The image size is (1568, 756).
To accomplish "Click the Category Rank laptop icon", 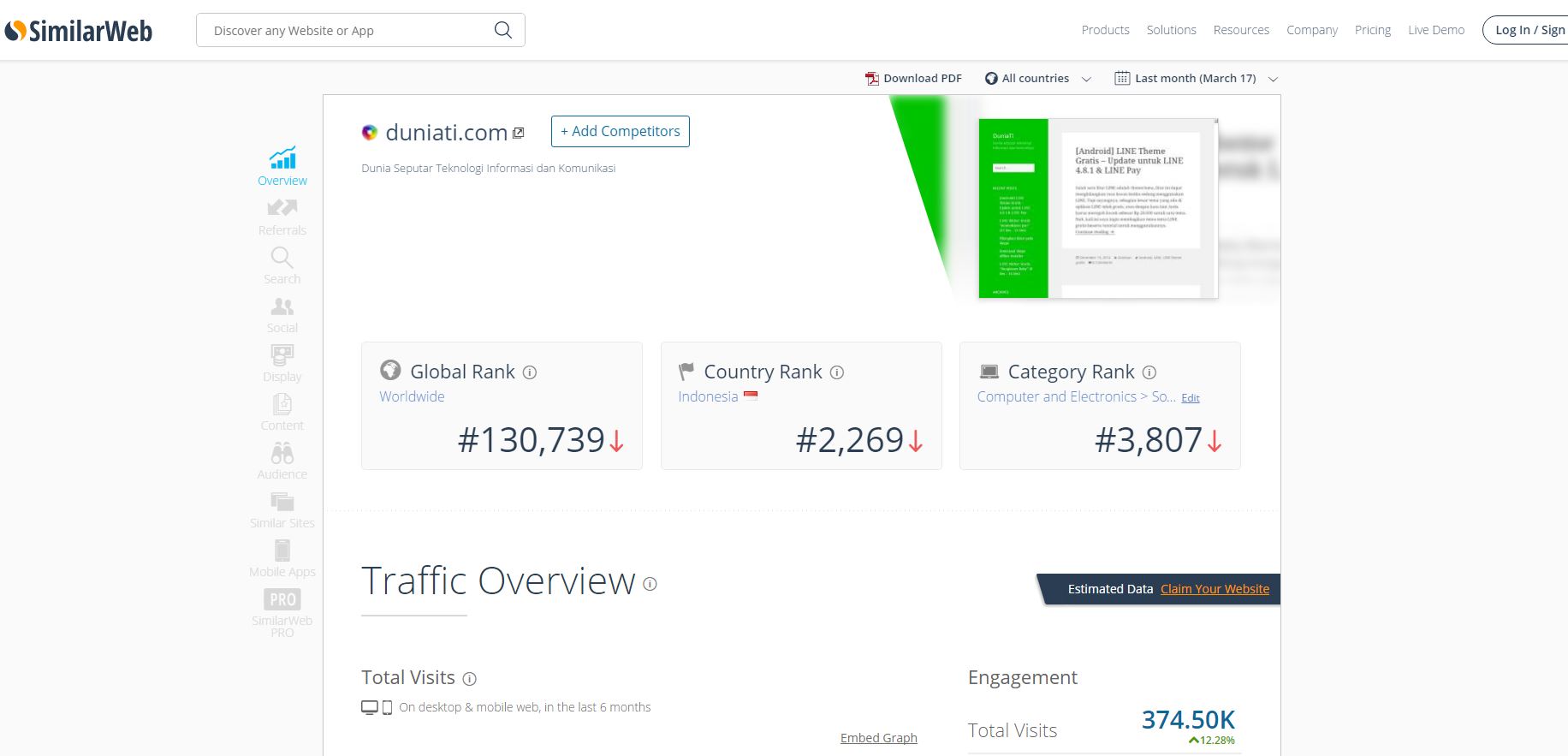I will point(989,372).
